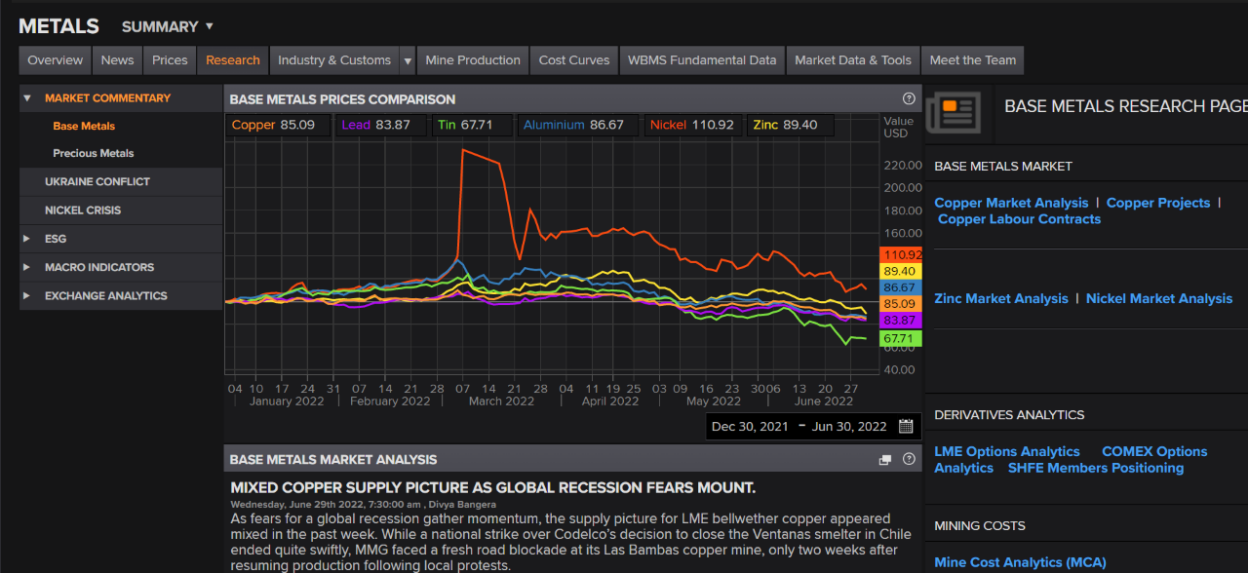Open the Mixed Copper Supply Picture article headline
This screenshot has width=1248, height=573.
(492, 488)
